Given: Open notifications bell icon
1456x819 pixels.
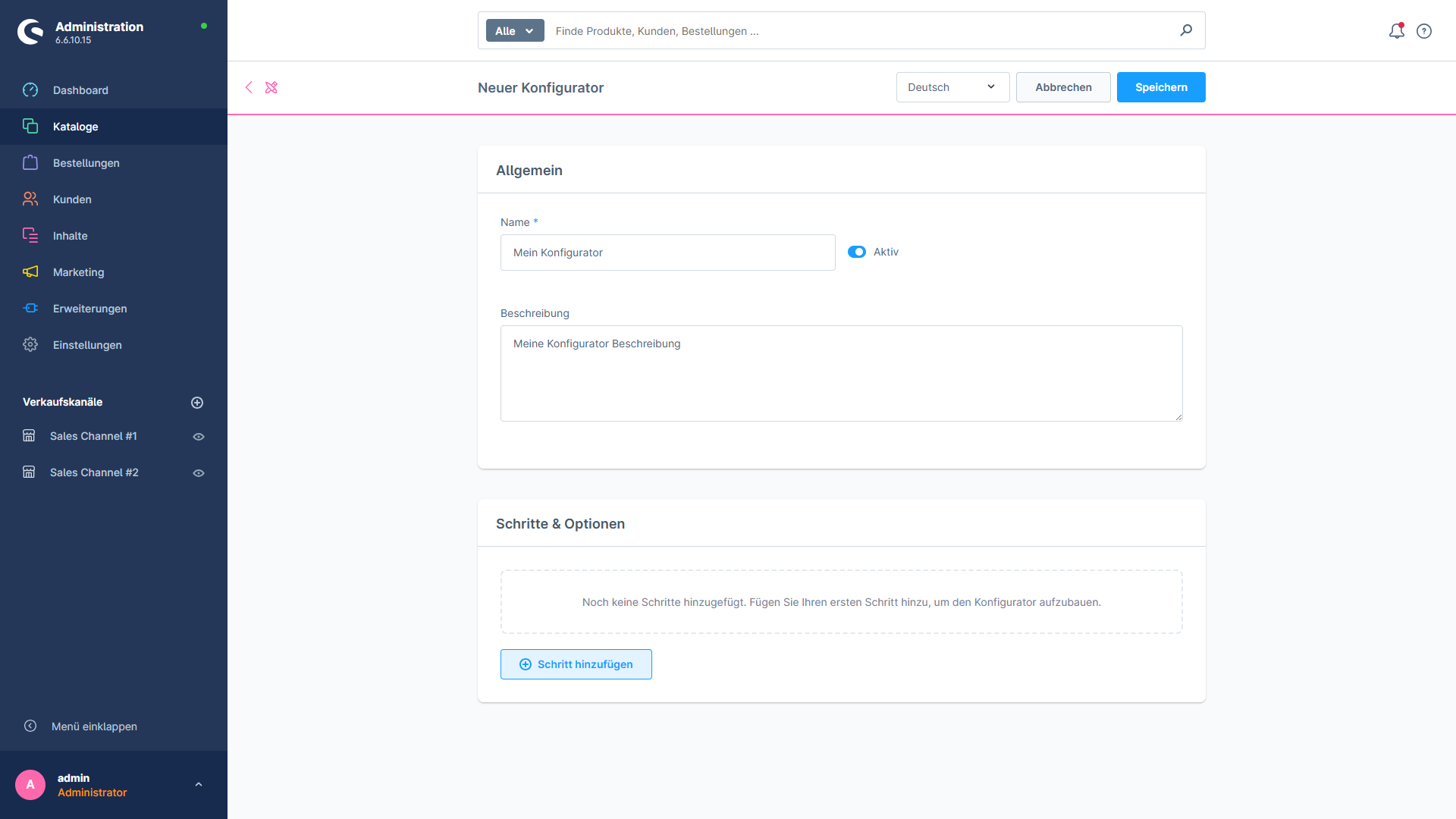Looking at the screenshot, I should coord(1397,31).
